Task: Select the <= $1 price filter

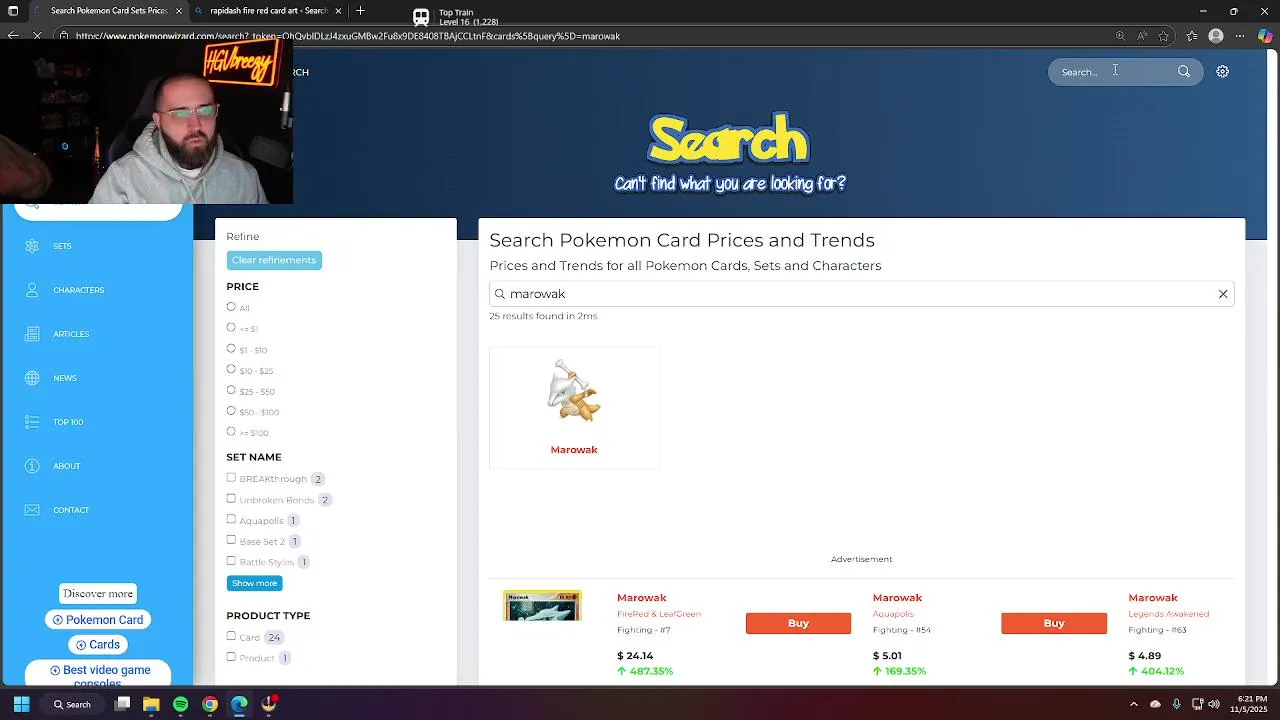Action: tap(231, 328)
